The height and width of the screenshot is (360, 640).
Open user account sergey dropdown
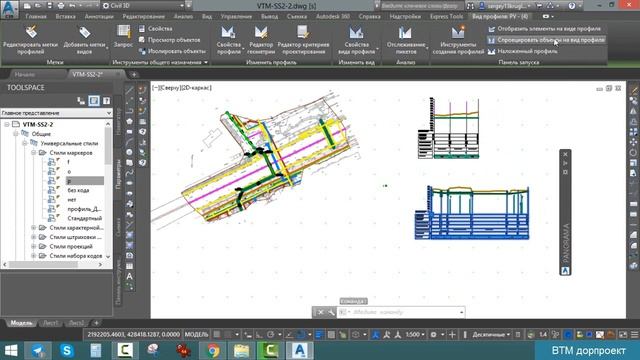point(506,6)
